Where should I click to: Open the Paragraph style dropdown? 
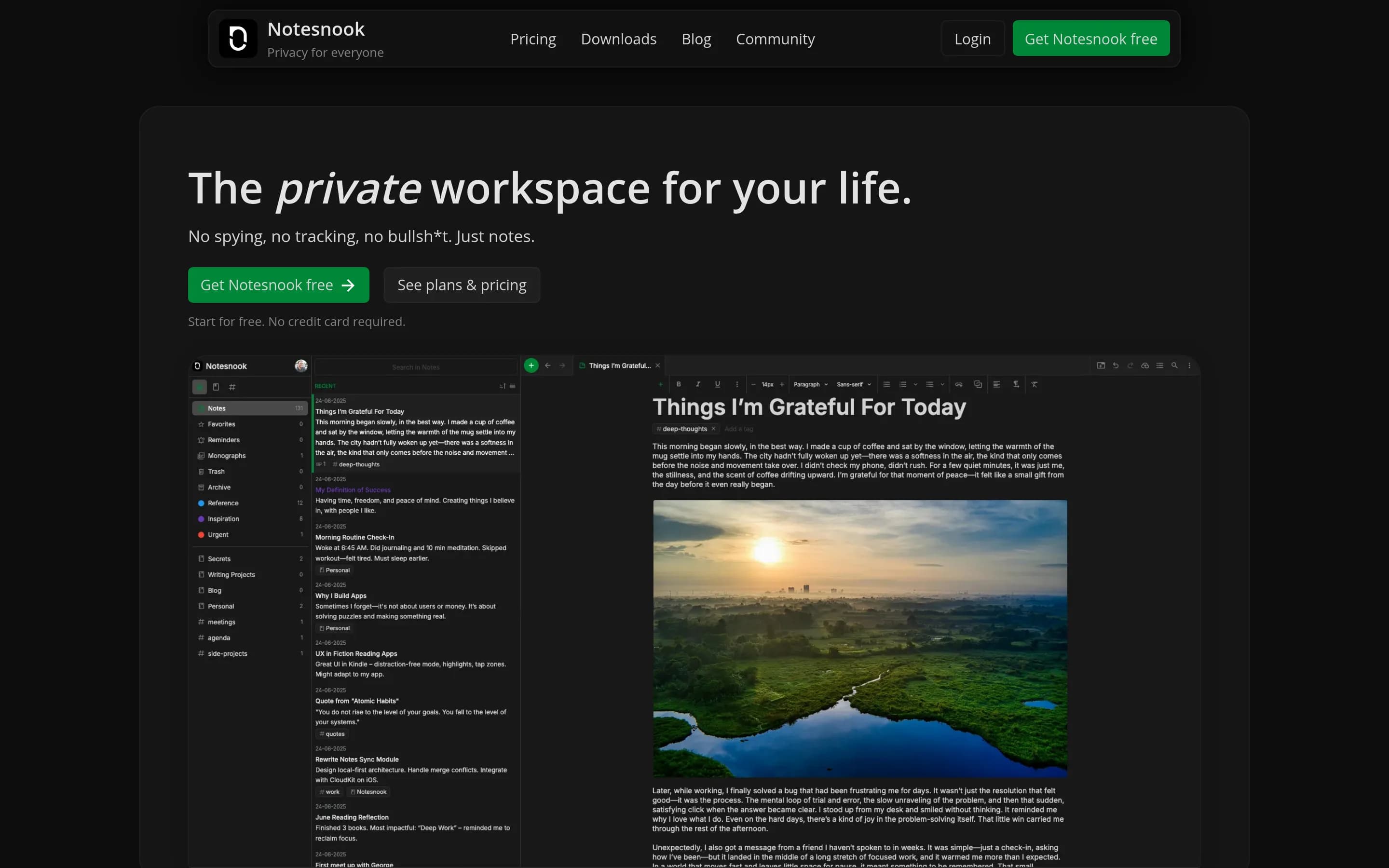810,384
